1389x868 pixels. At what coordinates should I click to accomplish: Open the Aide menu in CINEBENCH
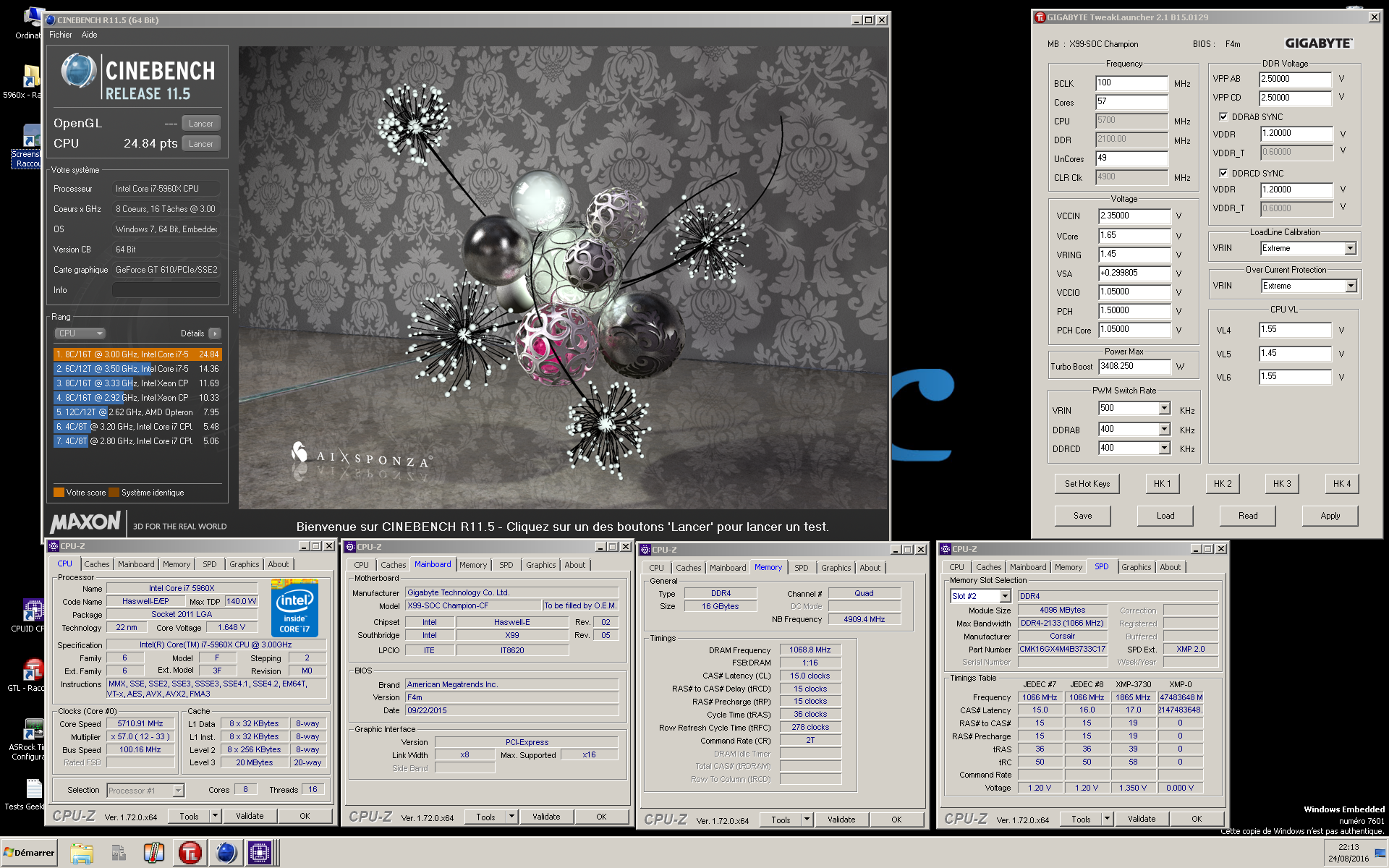point(89,35)
